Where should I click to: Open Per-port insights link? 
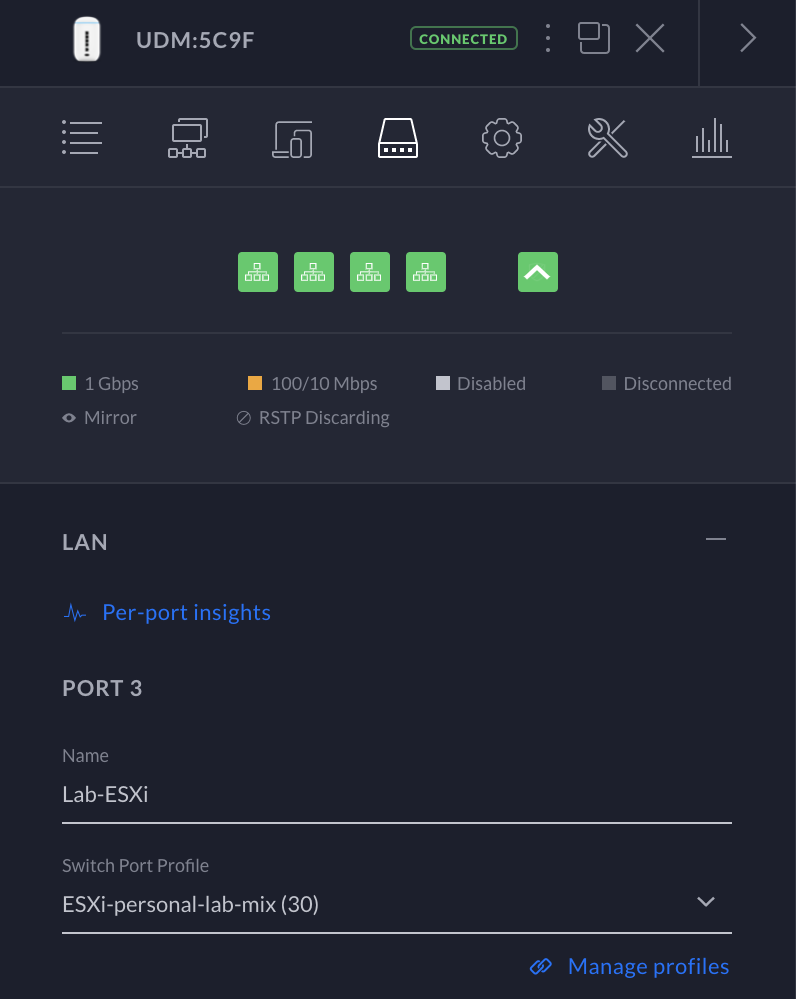[x=186, y=612]
